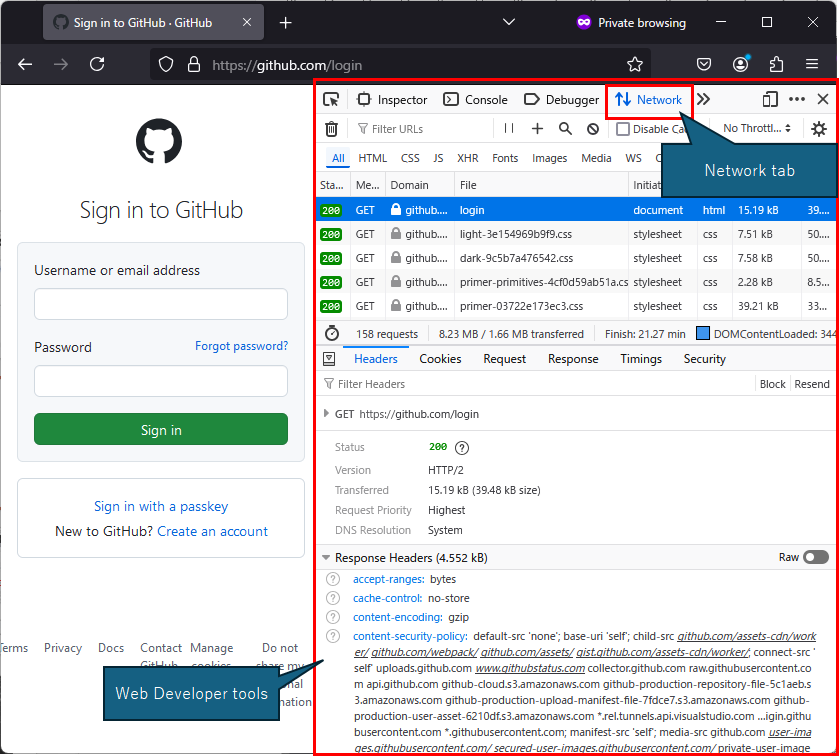This screenshot has height=756, width=839.
Task: Filter requests by CSS
Action: (410, 158)
